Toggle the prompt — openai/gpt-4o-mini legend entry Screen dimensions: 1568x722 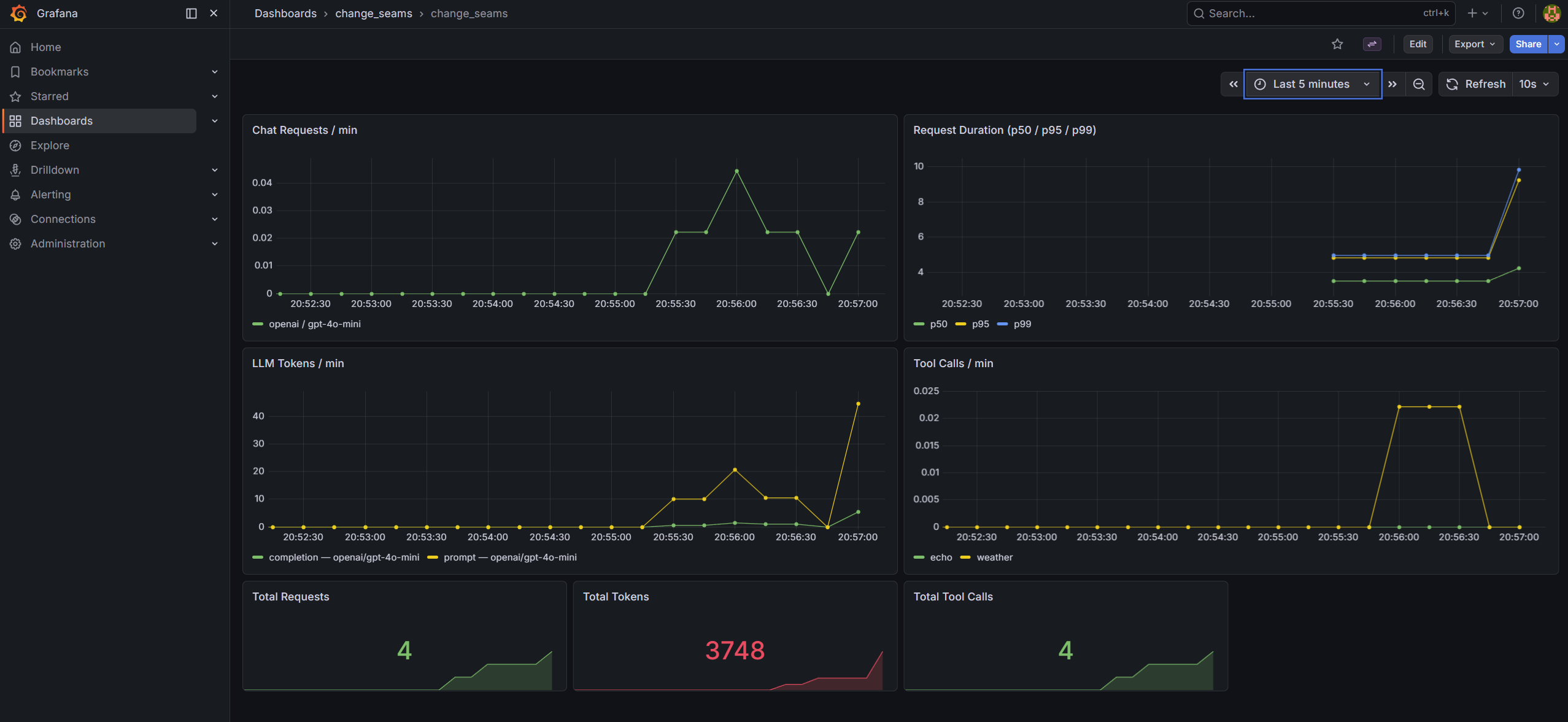[510, 557]
